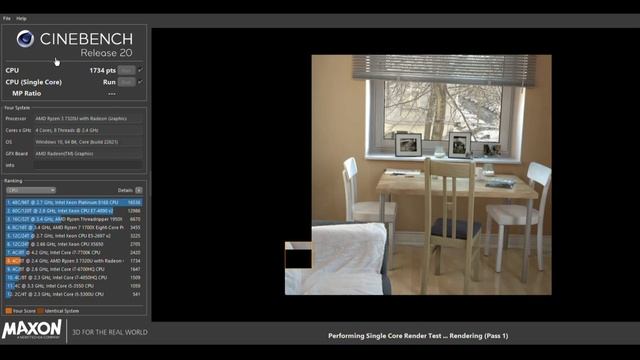The height and width of the screenshot is (360, 640).
Task: Click the MAXON logo
Action: coord(32,330)
